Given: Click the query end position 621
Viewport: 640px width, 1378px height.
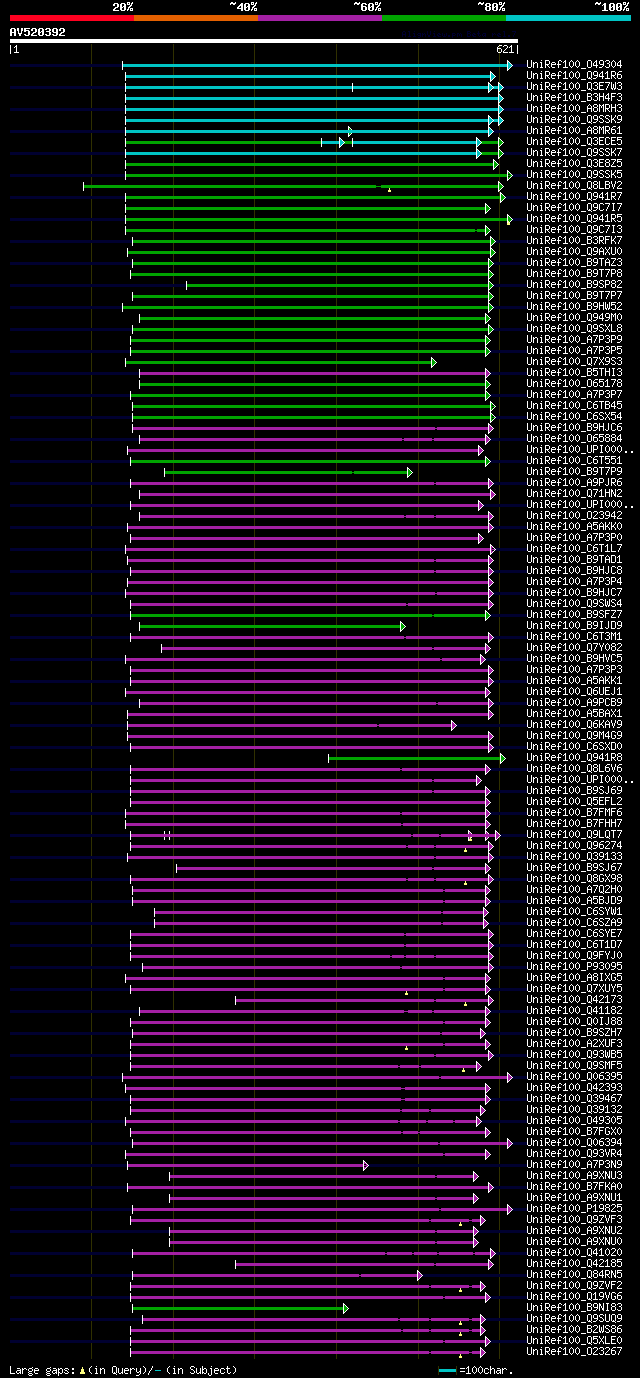Looking at the screenshot, I should (x=504, y=49).
